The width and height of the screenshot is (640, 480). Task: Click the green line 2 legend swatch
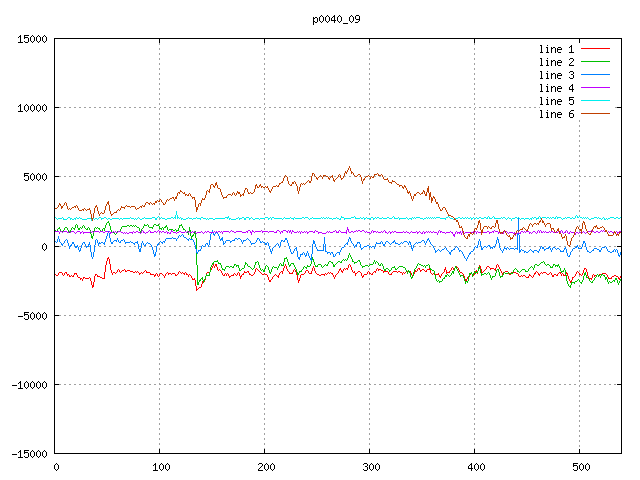tap(596, 62)
